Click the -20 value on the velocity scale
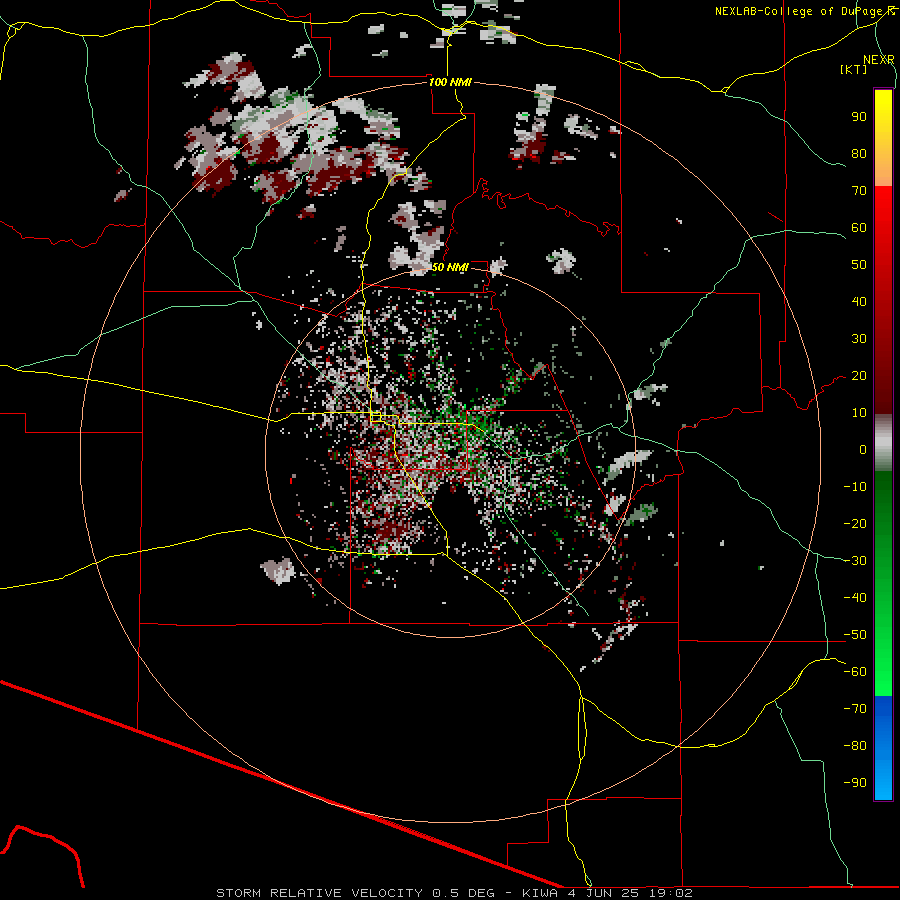The image size is (900, 900). tap(855, 523)
